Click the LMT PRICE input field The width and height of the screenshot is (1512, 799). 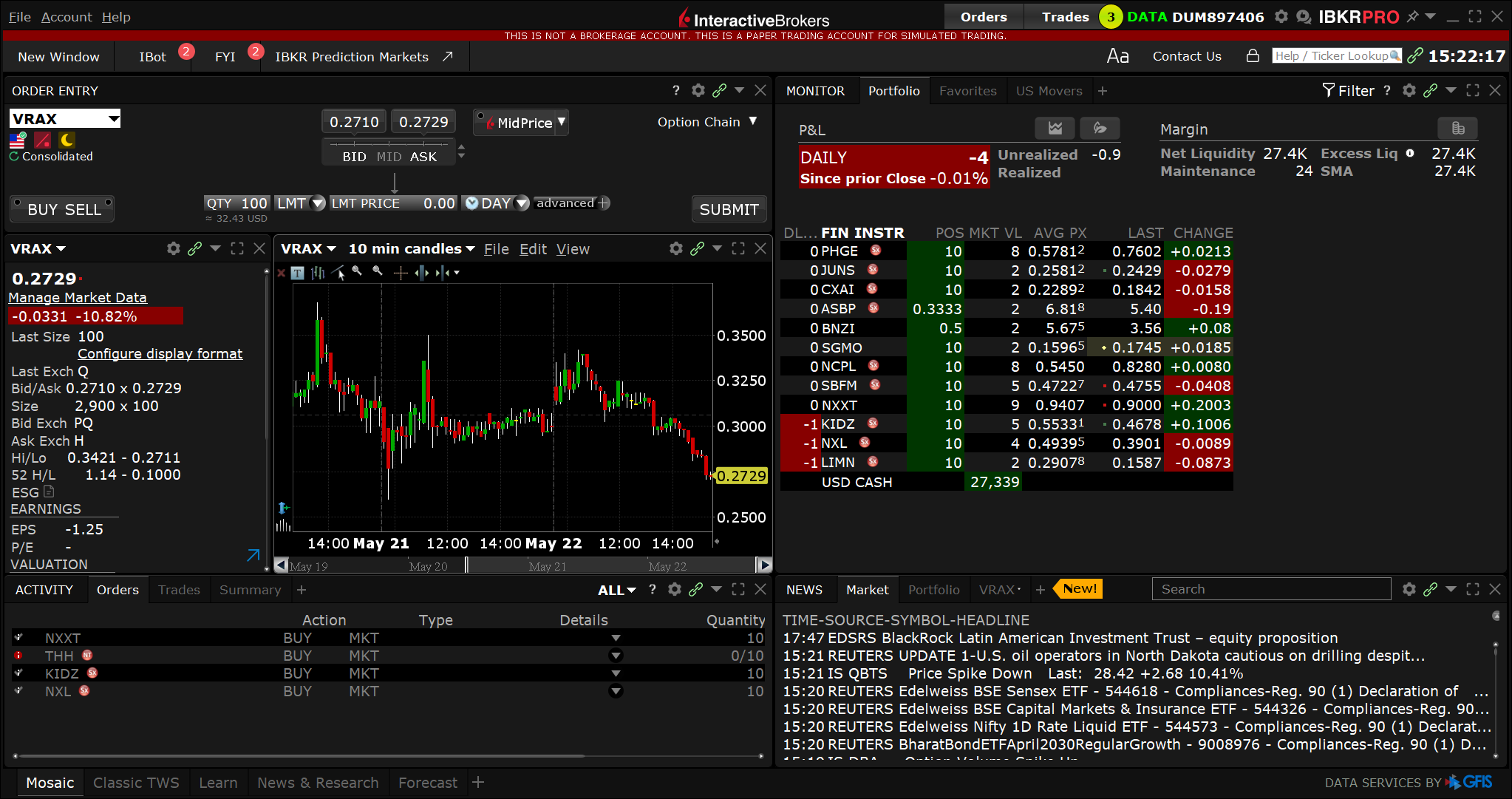coord(394,203)
